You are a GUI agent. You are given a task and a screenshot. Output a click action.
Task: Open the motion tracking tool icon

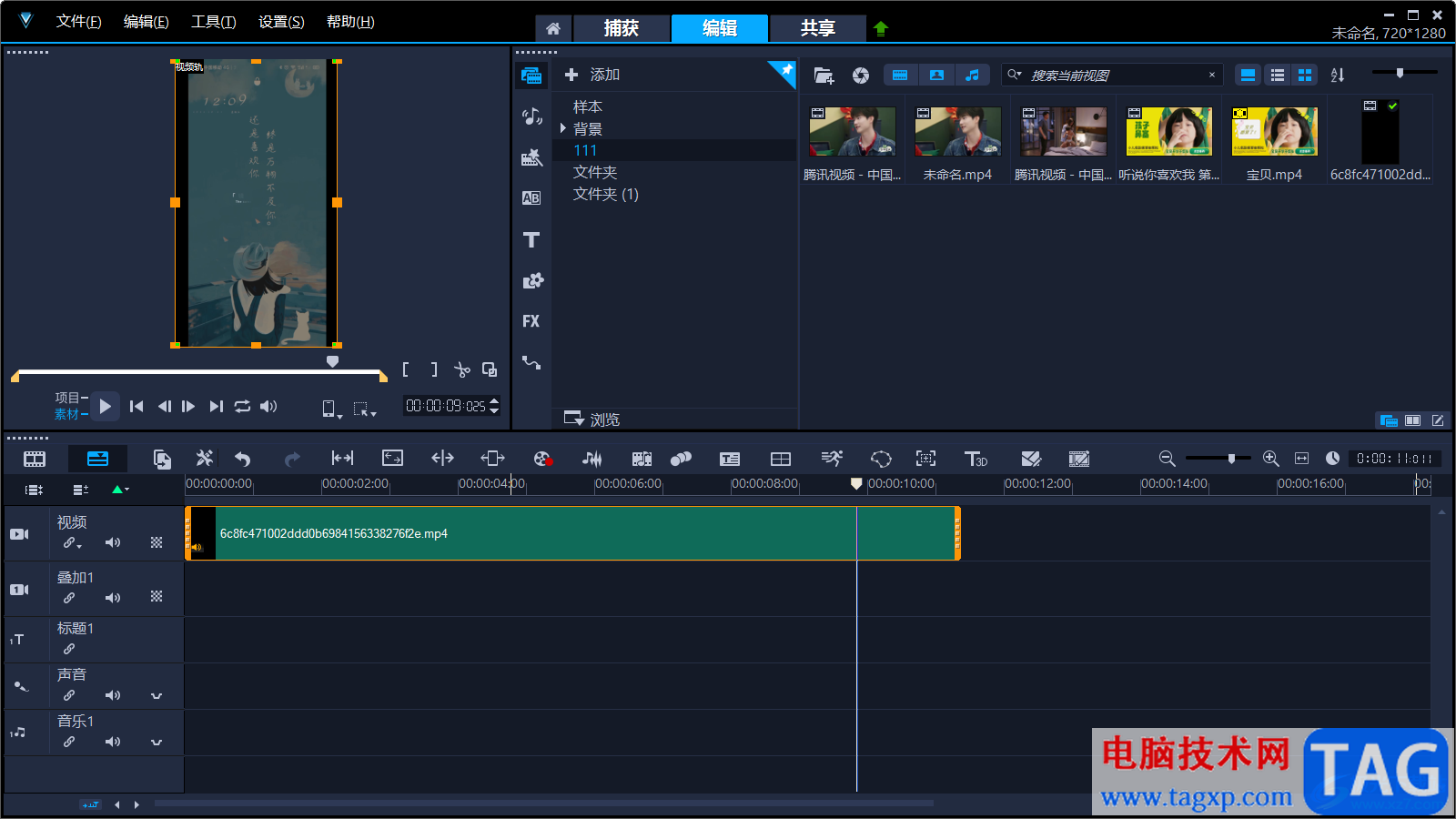tap(681, 459)
